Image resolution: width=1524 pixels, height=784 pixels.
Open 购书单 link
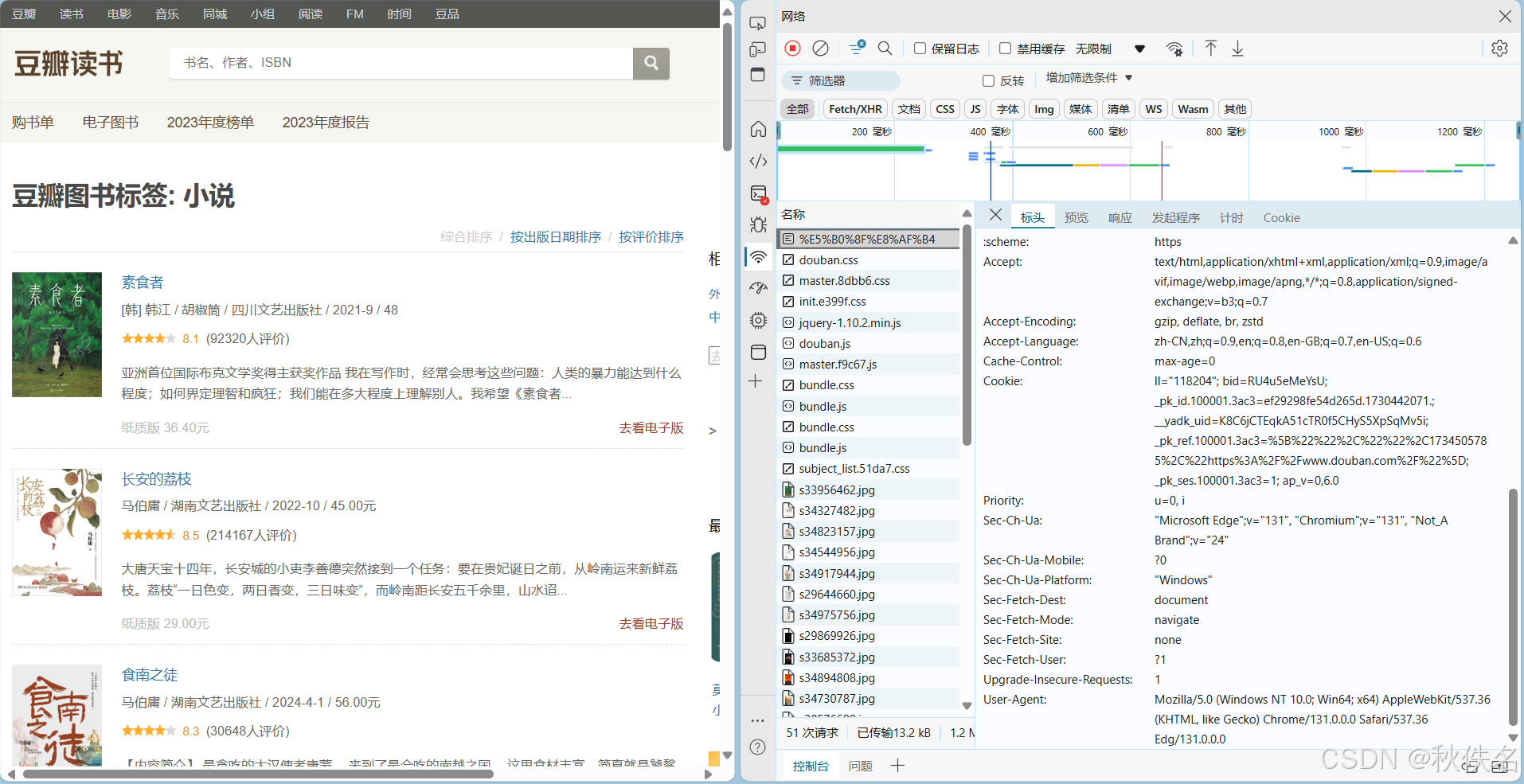(33, 122)
